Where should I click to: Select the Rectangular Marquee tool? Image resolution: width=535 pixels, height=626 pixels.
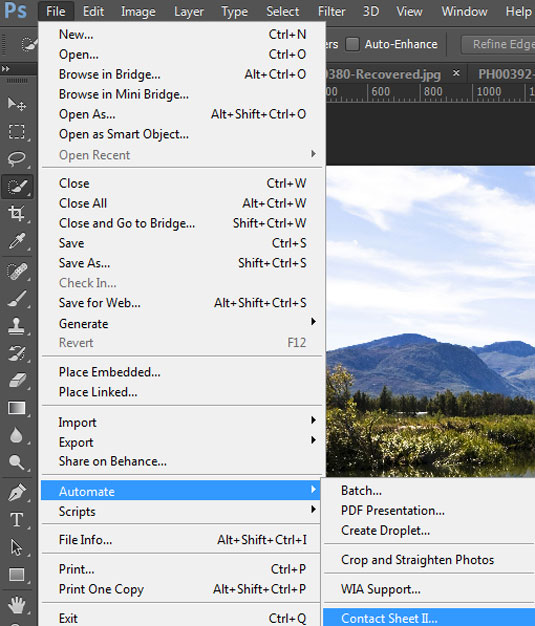point(16,132)
